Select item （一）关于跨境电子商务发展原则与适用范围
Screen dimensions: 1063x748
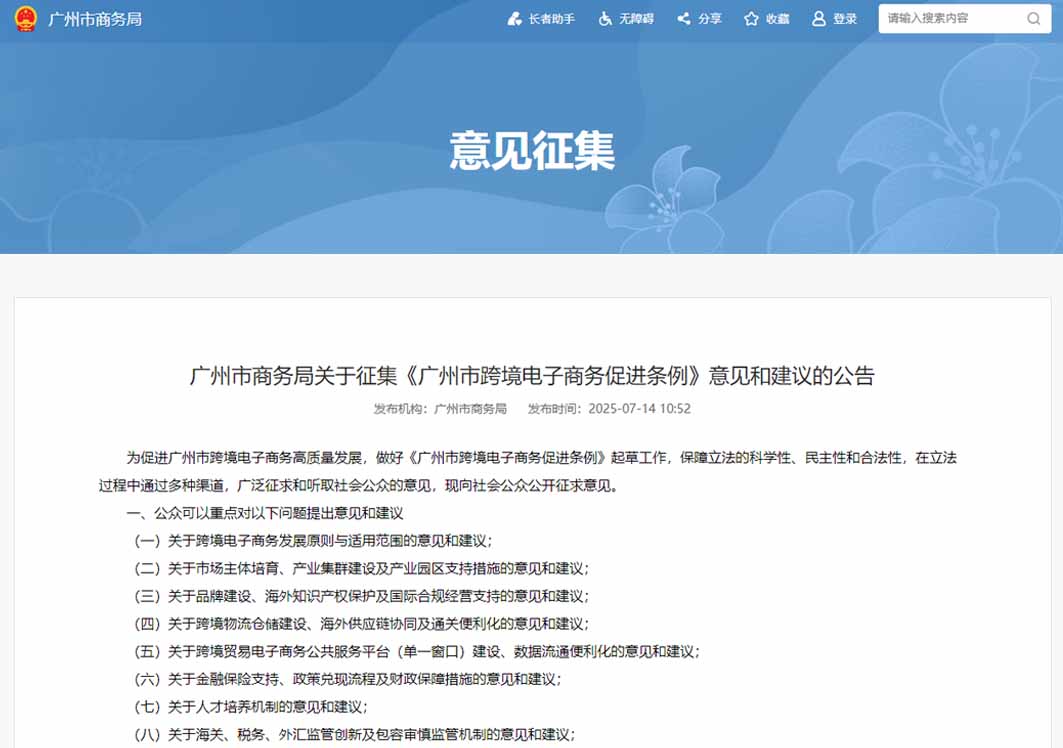pyautogui.click(x=313, y=541)
